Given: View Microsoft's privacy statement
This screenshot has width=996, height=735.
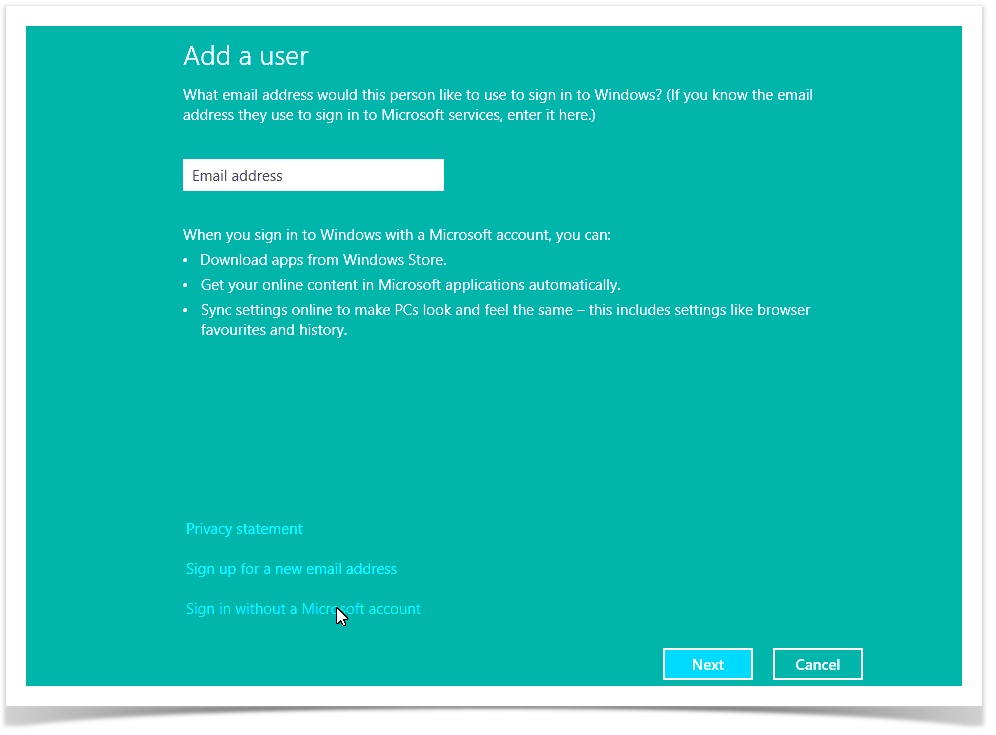Looking at the screenshot, I should pyautogui.click(x=243, y=529).
